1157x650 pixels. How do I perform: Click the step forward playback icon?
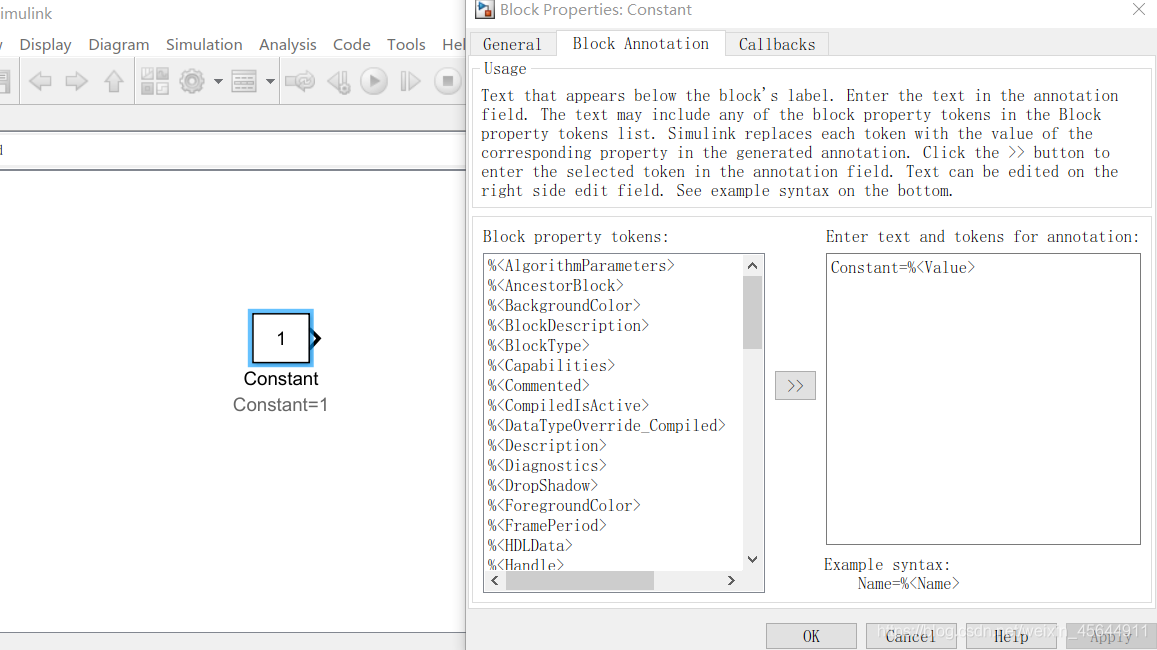(x=410, y=81)
